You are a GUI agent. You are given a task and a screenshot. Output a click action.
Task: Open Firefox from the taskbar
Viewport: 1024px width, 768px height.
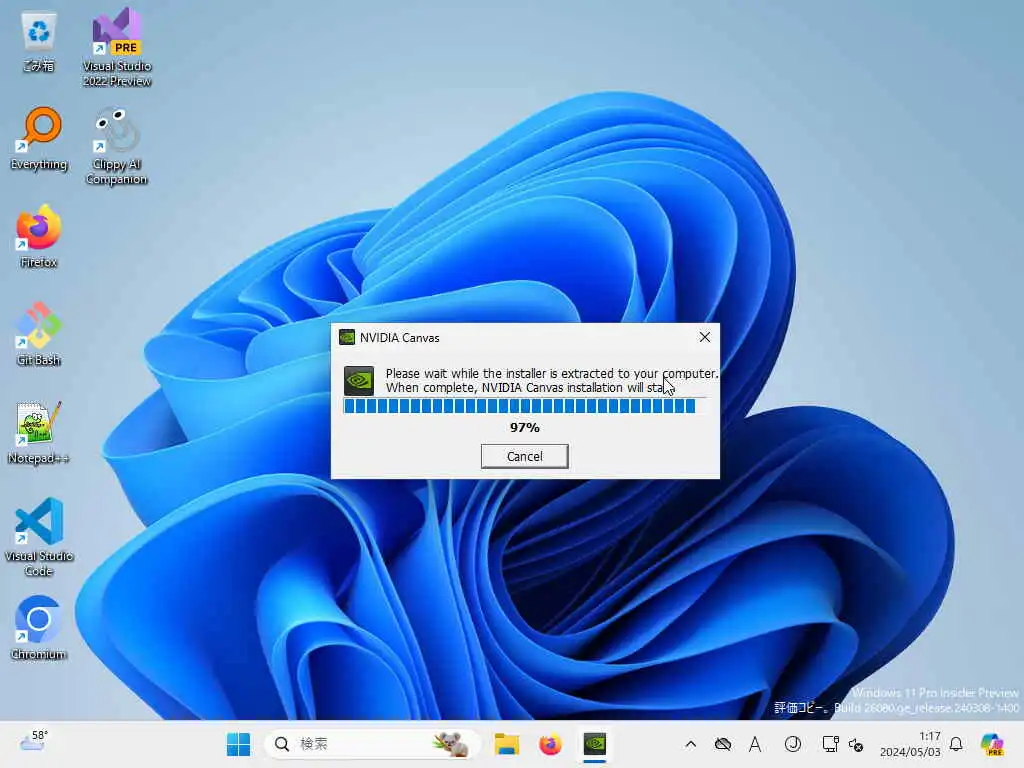click(551, 744)
